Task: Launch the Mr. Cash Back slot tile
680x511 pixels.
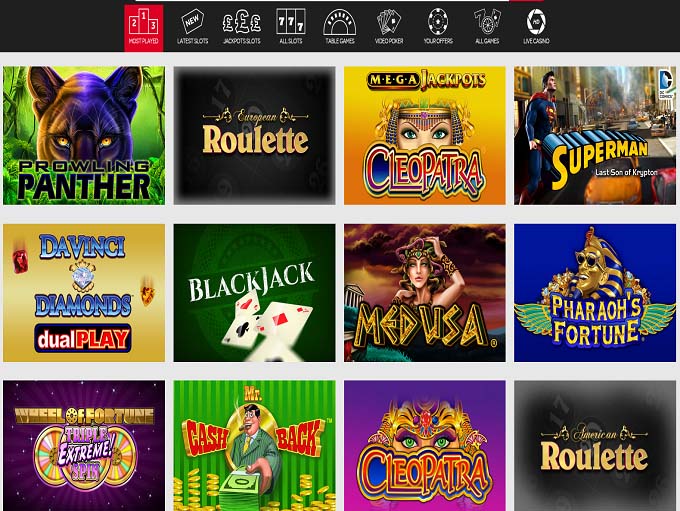Action: (255, 446)
